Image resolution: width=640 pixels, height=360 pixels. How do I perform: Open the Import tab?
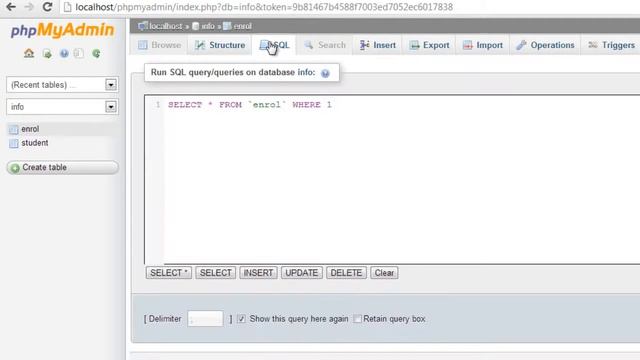tap(483, 45)
